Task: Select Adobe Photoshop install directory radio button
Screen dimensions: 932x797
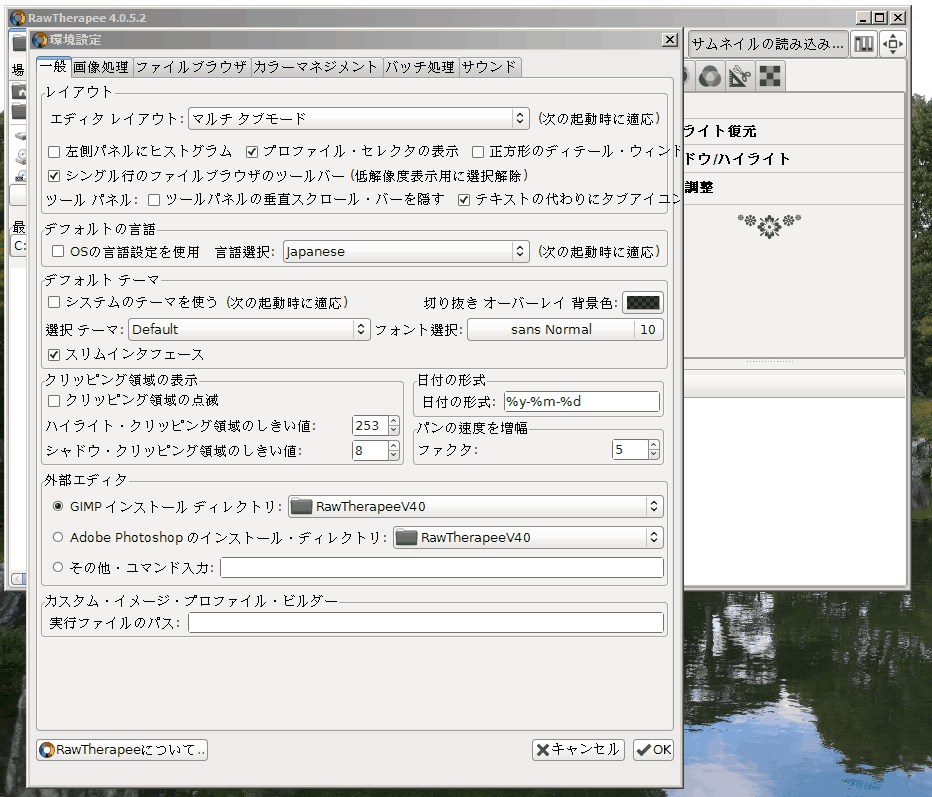Action: coord(58,537)
